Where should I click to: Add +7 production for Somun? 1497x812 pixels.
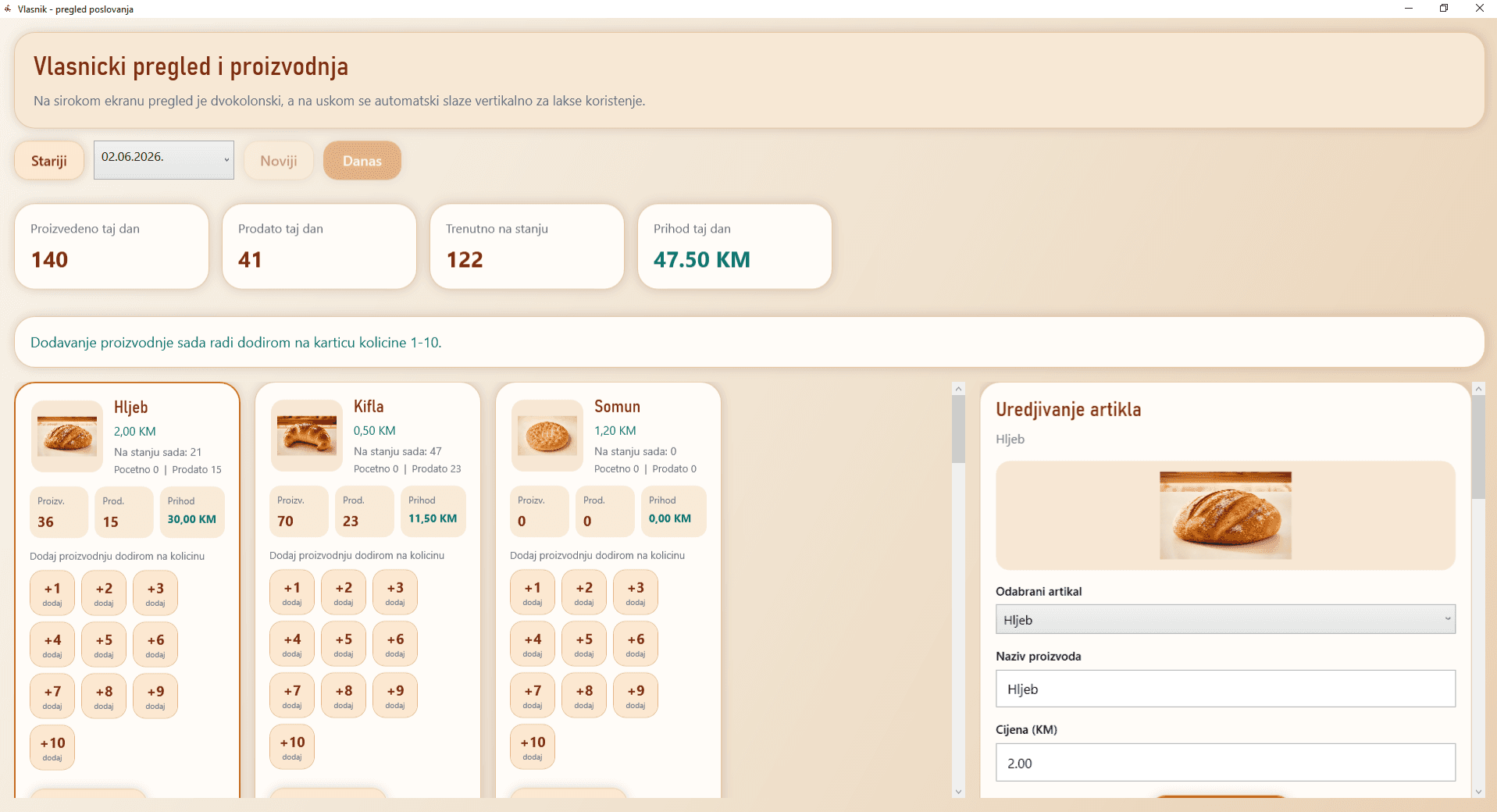(x=533, y=696)
